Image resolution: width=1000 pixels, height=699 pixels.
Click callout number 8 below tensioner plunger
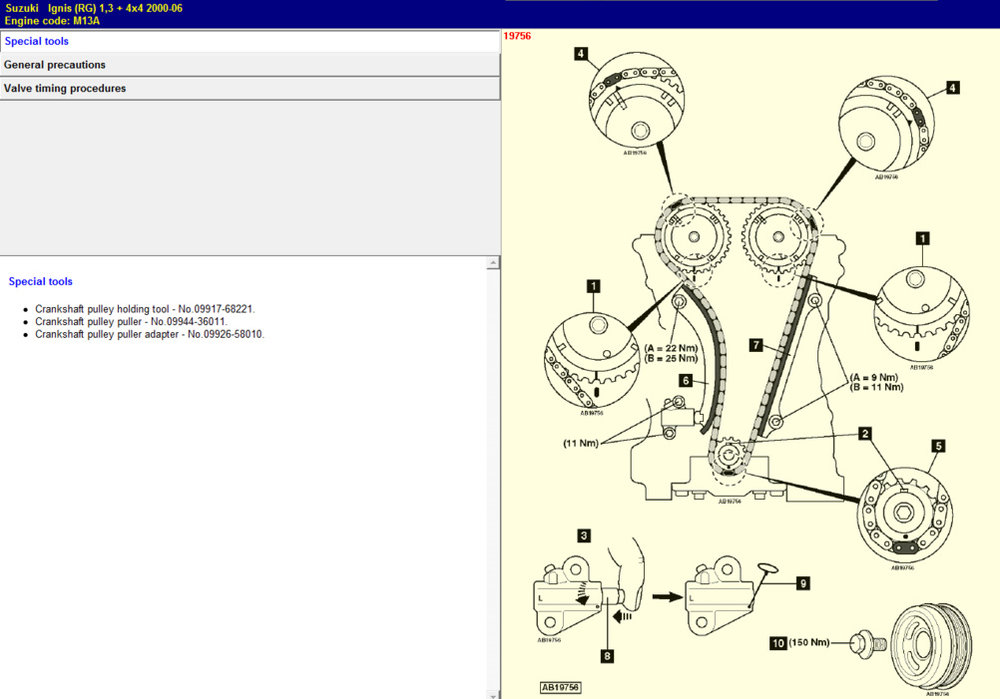pos(607,656)
